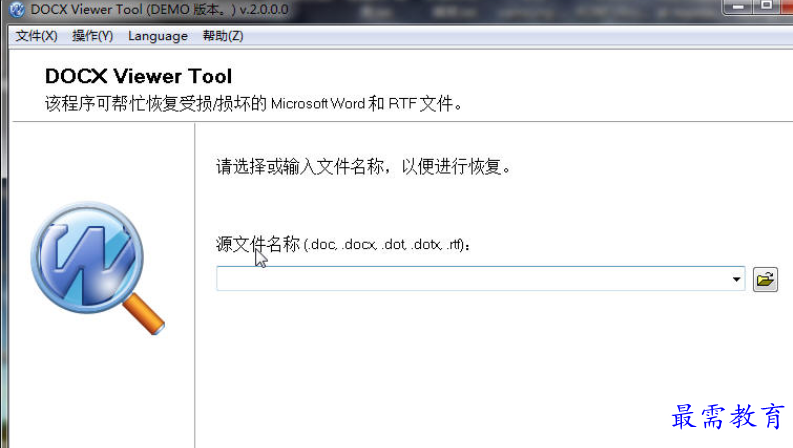Open the 操作(Y) menu
Image resolution: width=793 pixels, height=448 pixels.
point(93,36)
